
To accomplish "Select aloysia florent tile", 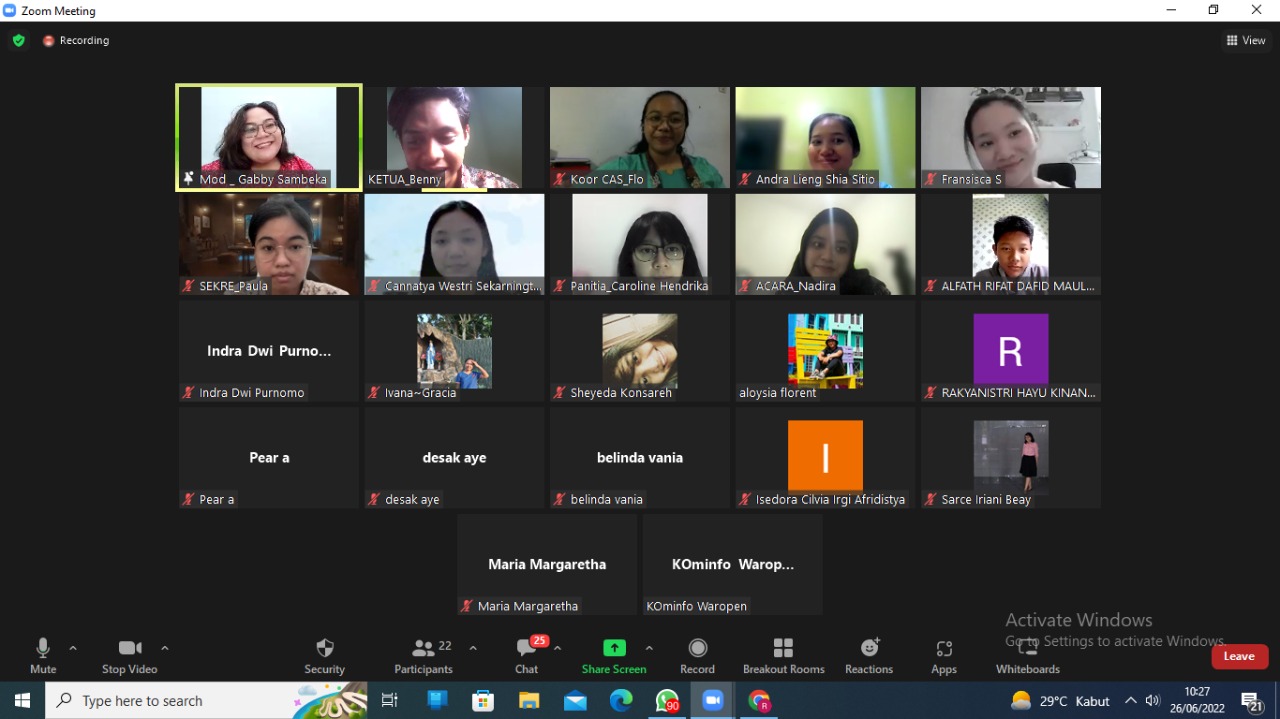I will click(x=825, y=351).
